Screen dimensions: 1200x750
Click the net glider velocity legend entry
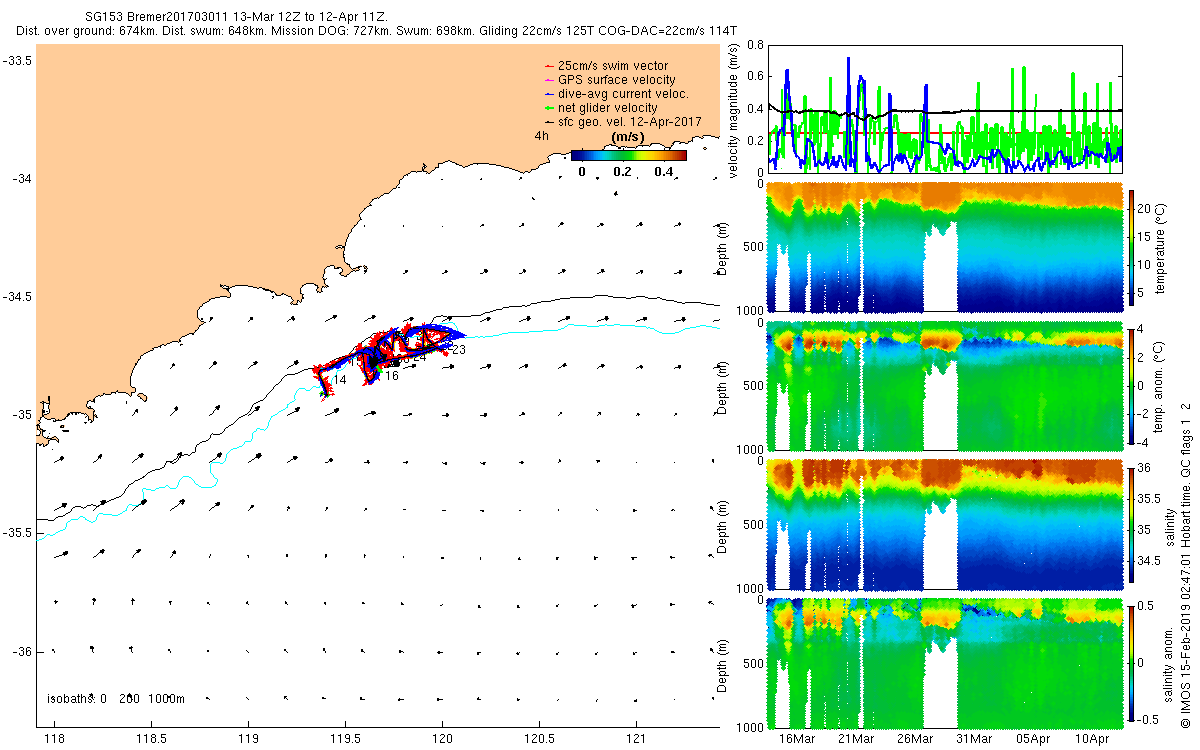pyautogui.click(x=608, y=108)
